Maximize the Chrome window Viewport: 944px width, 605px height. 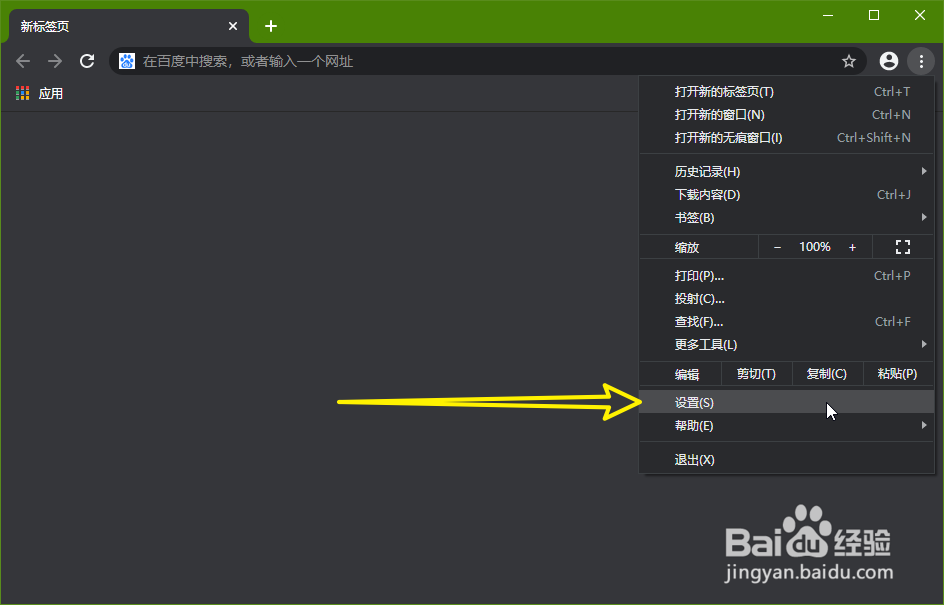point(874,15)
